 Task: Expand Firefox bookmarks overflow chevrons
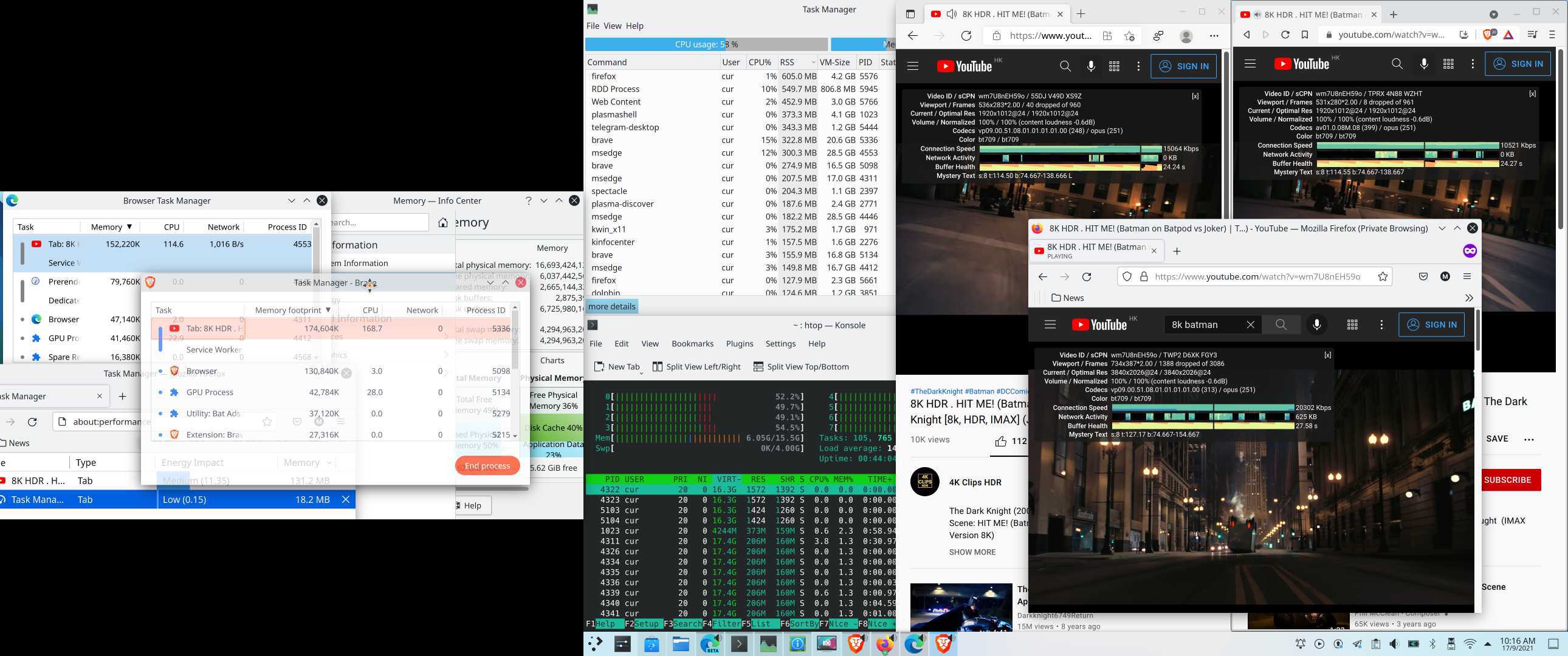pos(1469,298)
